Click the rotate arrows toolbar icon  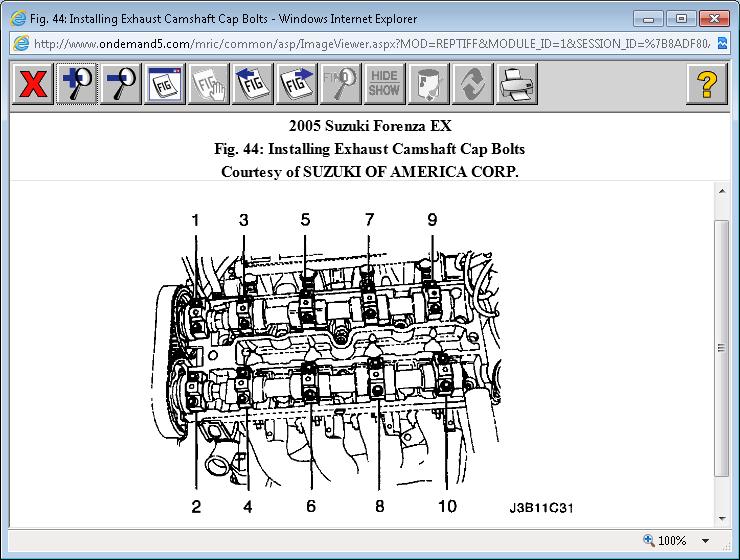(x=472, y=84)
